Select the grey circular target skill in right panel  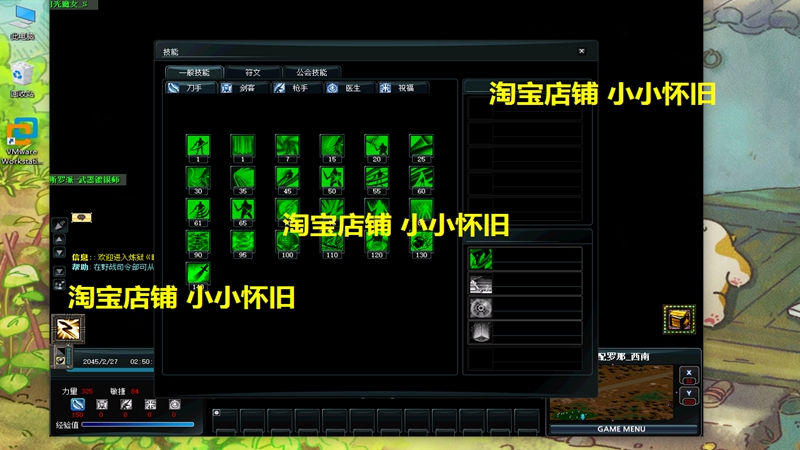point(481,308)
